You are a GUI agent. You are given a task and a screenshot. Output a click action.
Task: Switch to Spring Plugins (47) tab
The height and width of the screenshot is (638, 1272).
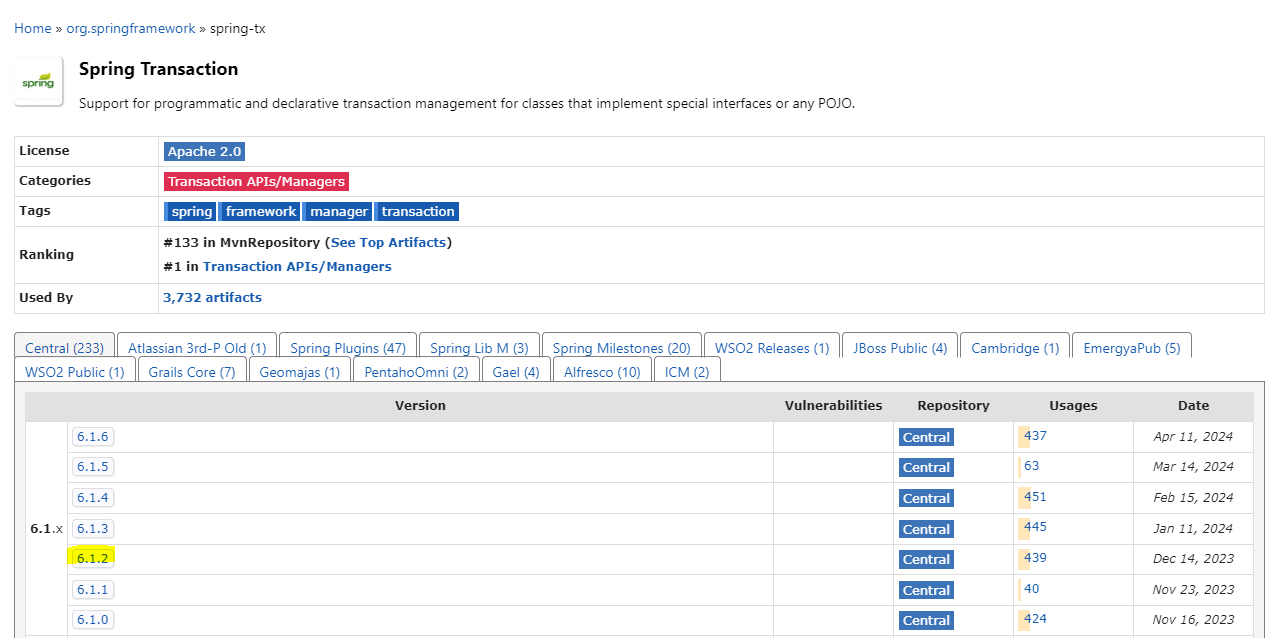coord(348,348)
